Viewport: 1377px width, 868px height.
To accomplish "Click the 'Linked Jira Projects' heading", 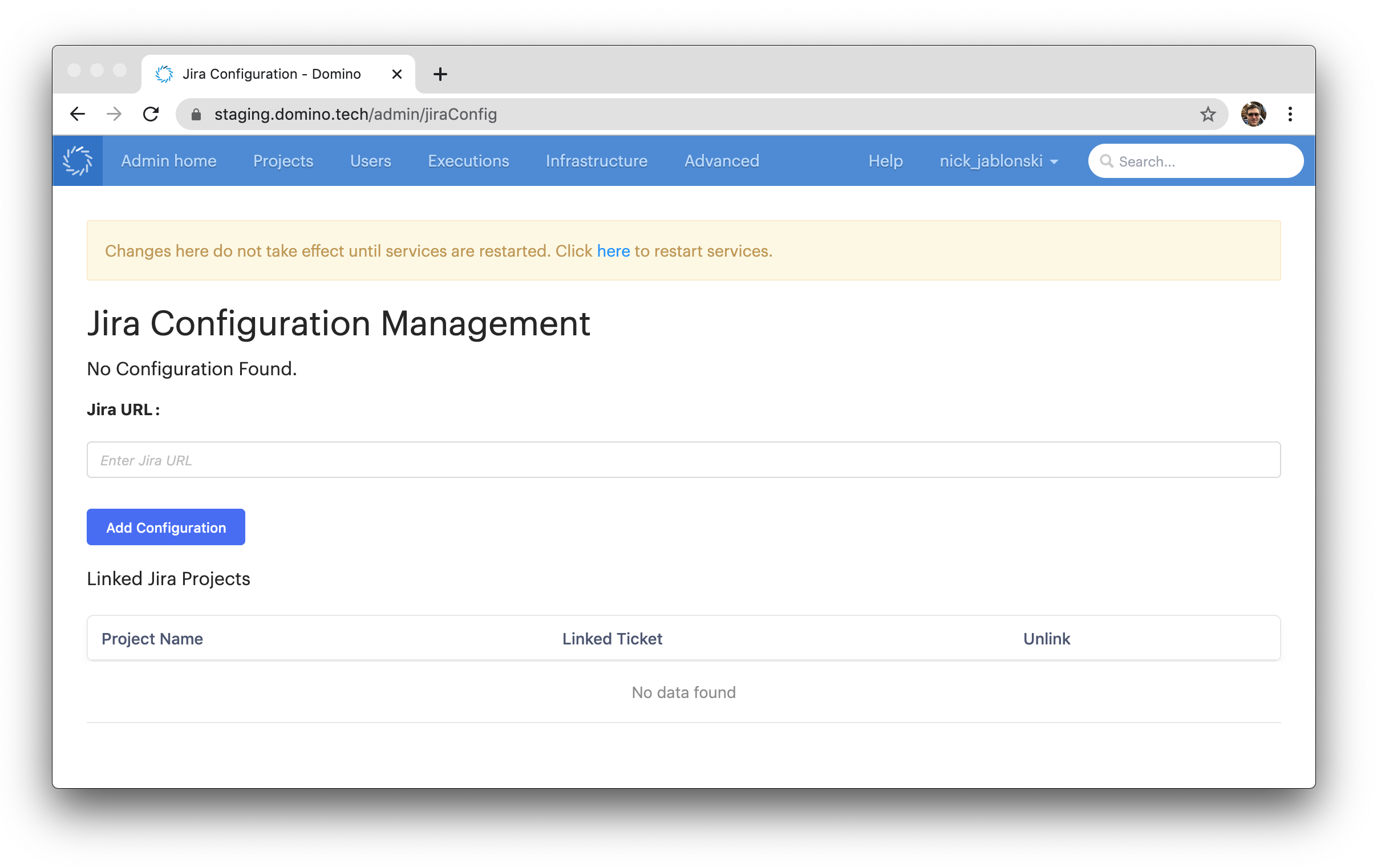I will (168, 579).
